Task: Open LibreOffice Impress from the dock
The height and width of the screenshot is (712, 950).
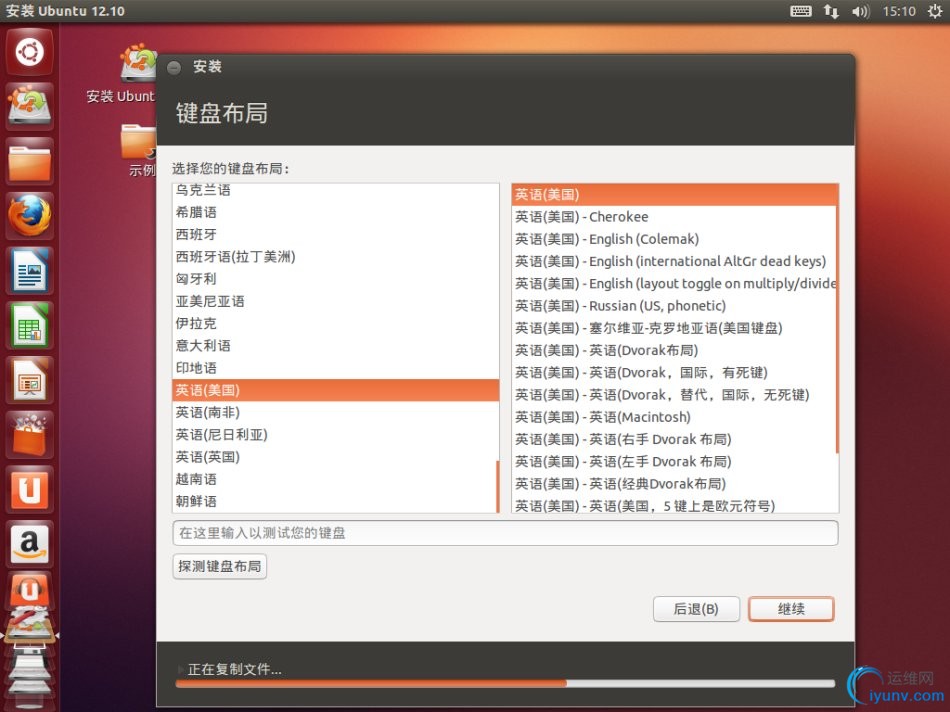Action: (x=30, y=380)
